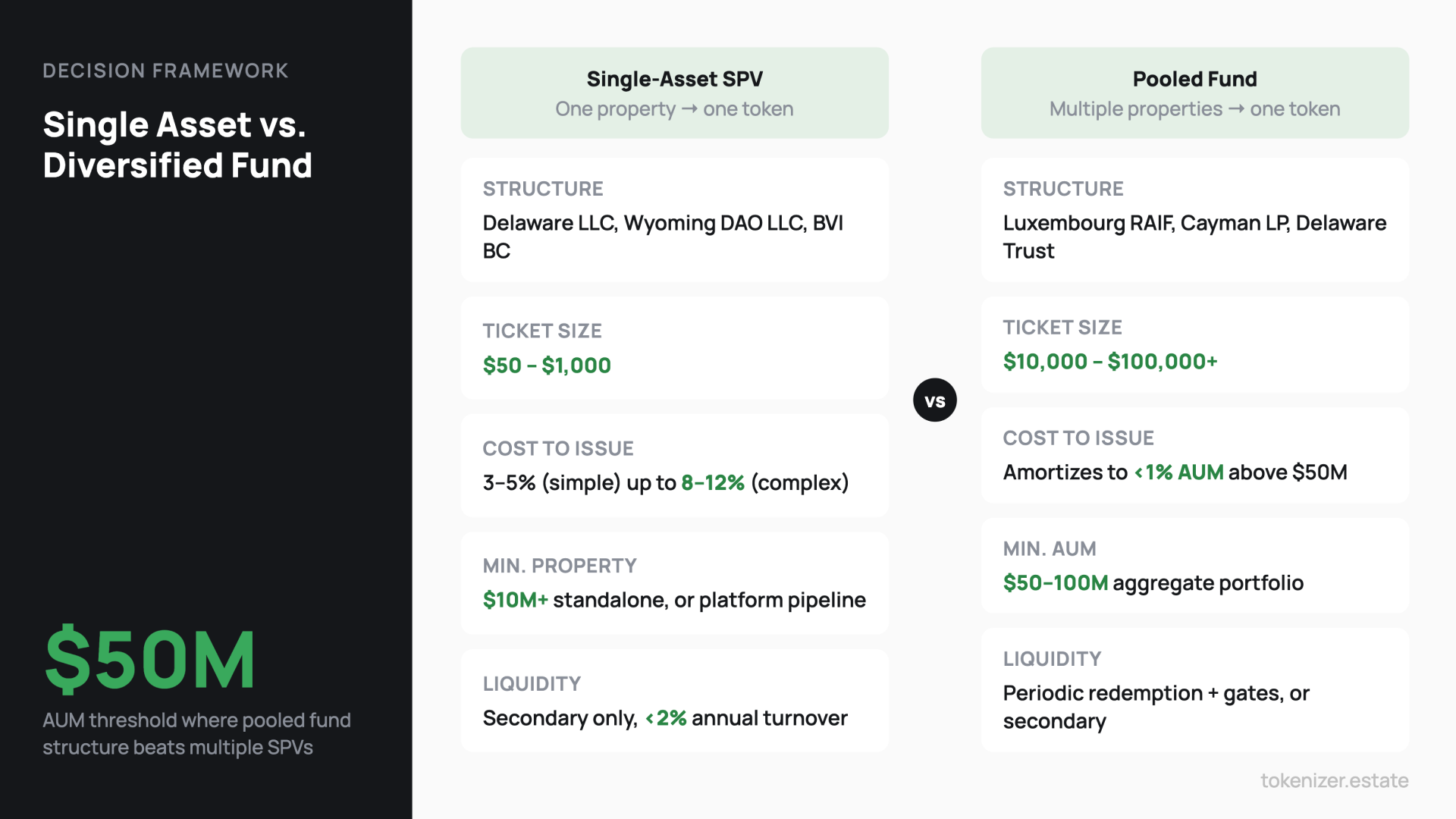Image resolution: width=1456 pixels, height=819 pixels.
Task: Click the 8–12% green text
Action: tap(712, 483)
